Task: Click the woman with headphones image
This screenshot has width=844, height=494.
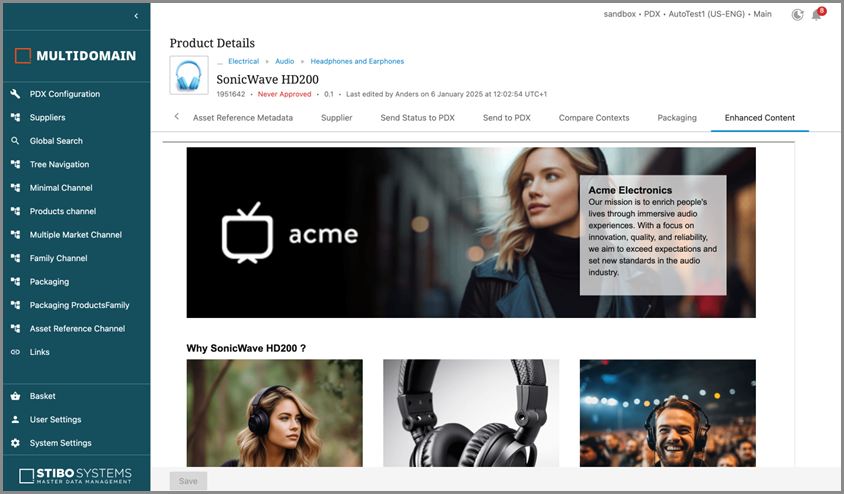Action: (275, 413)
